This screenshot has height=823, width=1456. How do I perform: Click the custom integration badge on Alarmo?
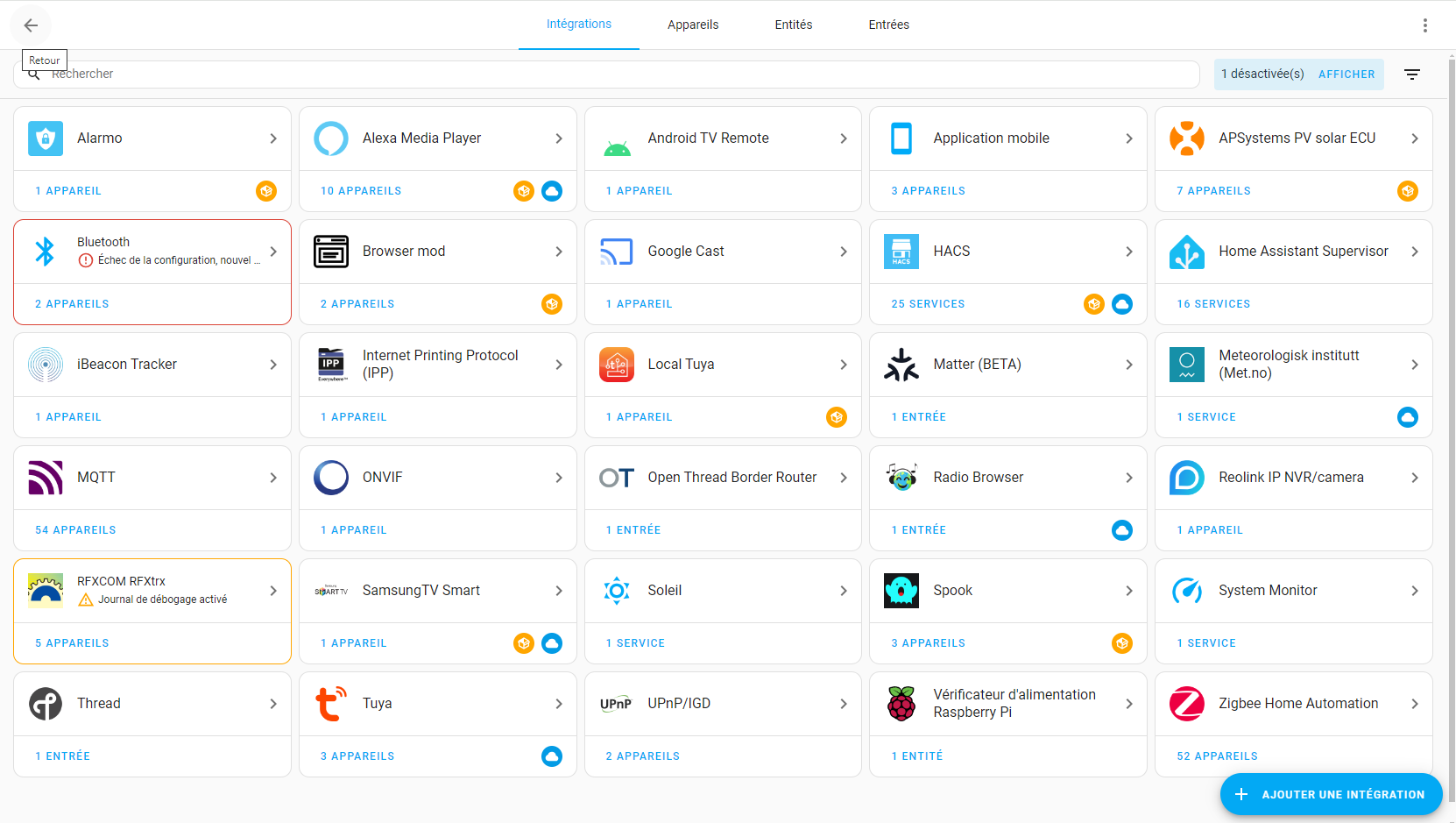266,191
